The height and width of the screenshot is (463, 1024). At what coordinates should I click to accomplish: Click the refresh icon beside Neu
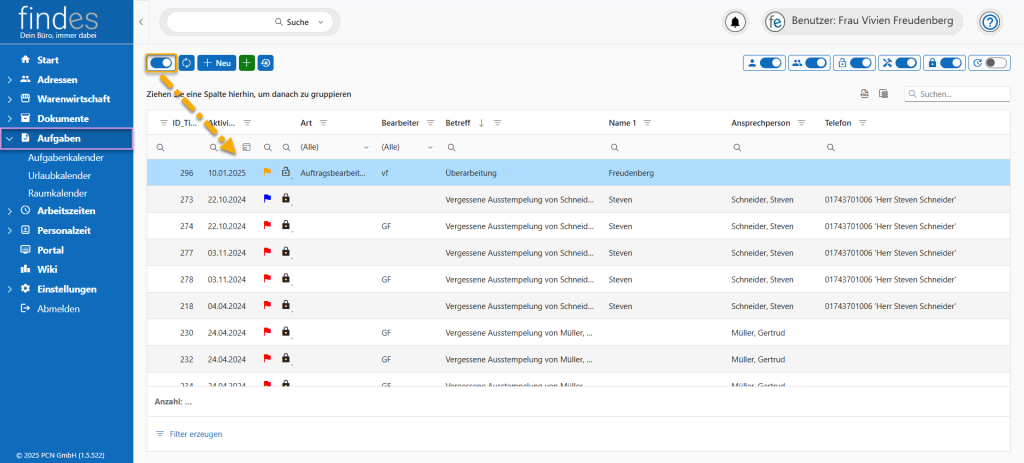click(186, 63)
